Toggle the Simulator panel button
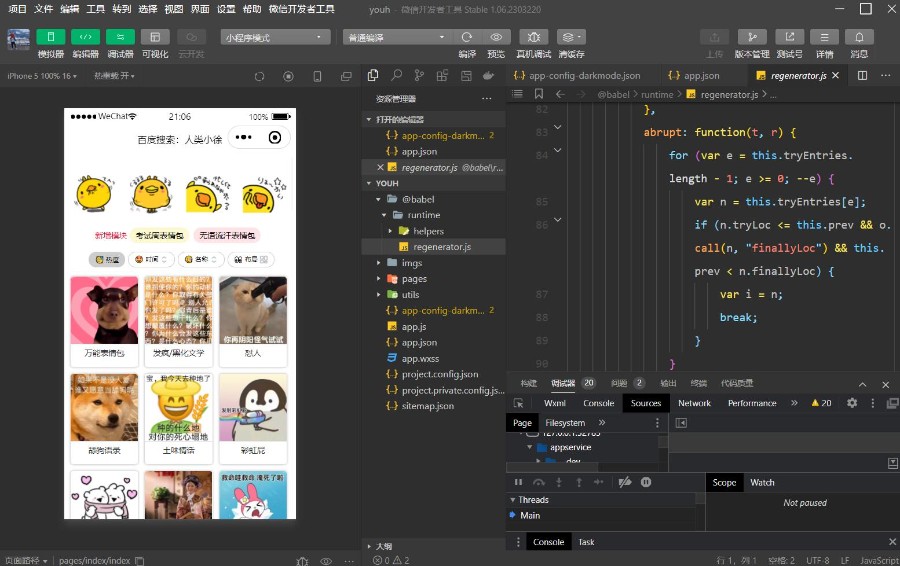The image size is (900, 566). click(x=51, y=37)
